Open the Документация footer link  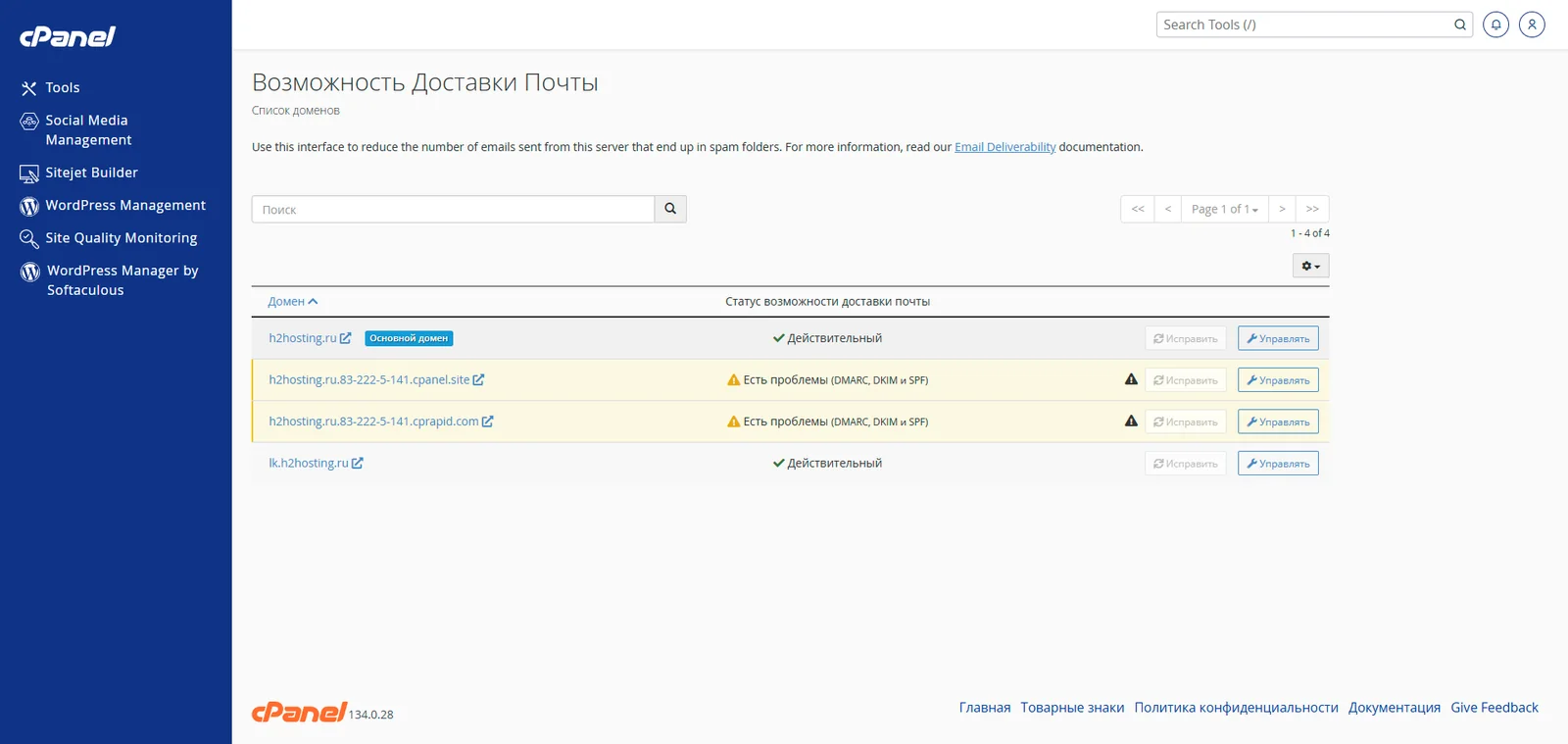[1395, 708]
